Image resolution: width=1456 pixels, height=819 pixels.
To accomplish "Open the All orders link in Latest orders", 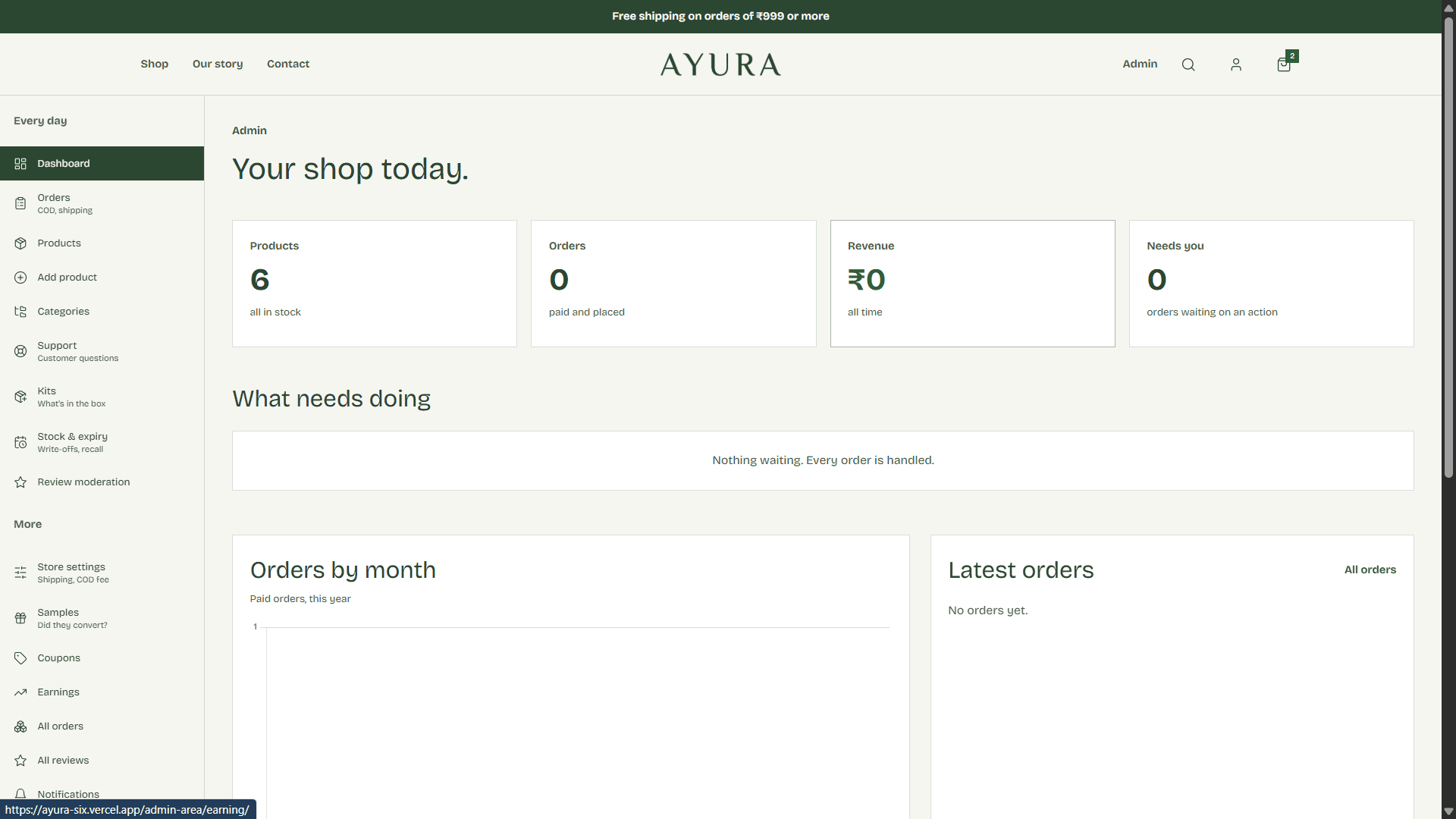I will point(1370,570).
